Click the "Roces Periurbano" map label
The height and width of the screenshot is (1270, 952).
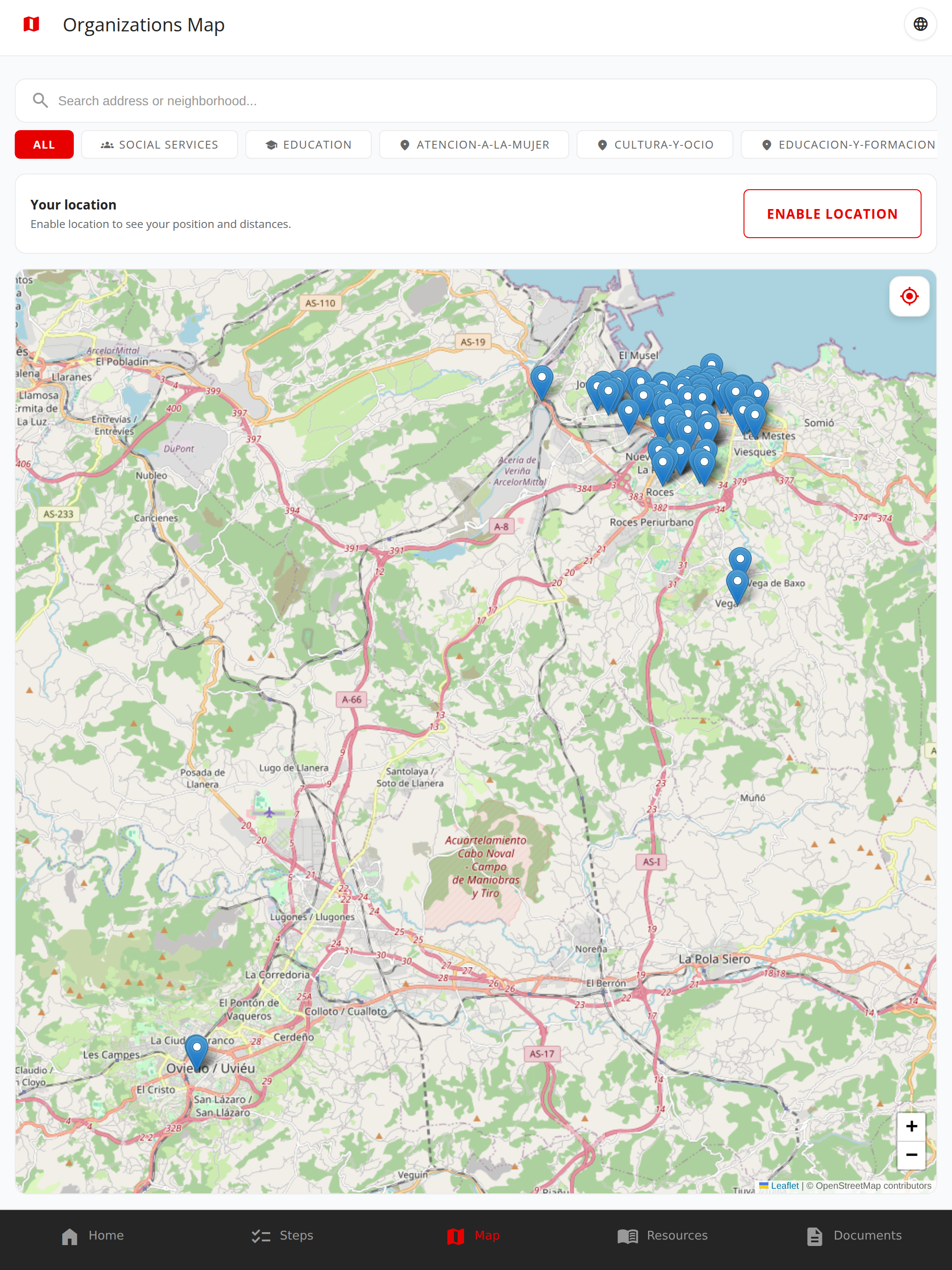coord(651,522)
